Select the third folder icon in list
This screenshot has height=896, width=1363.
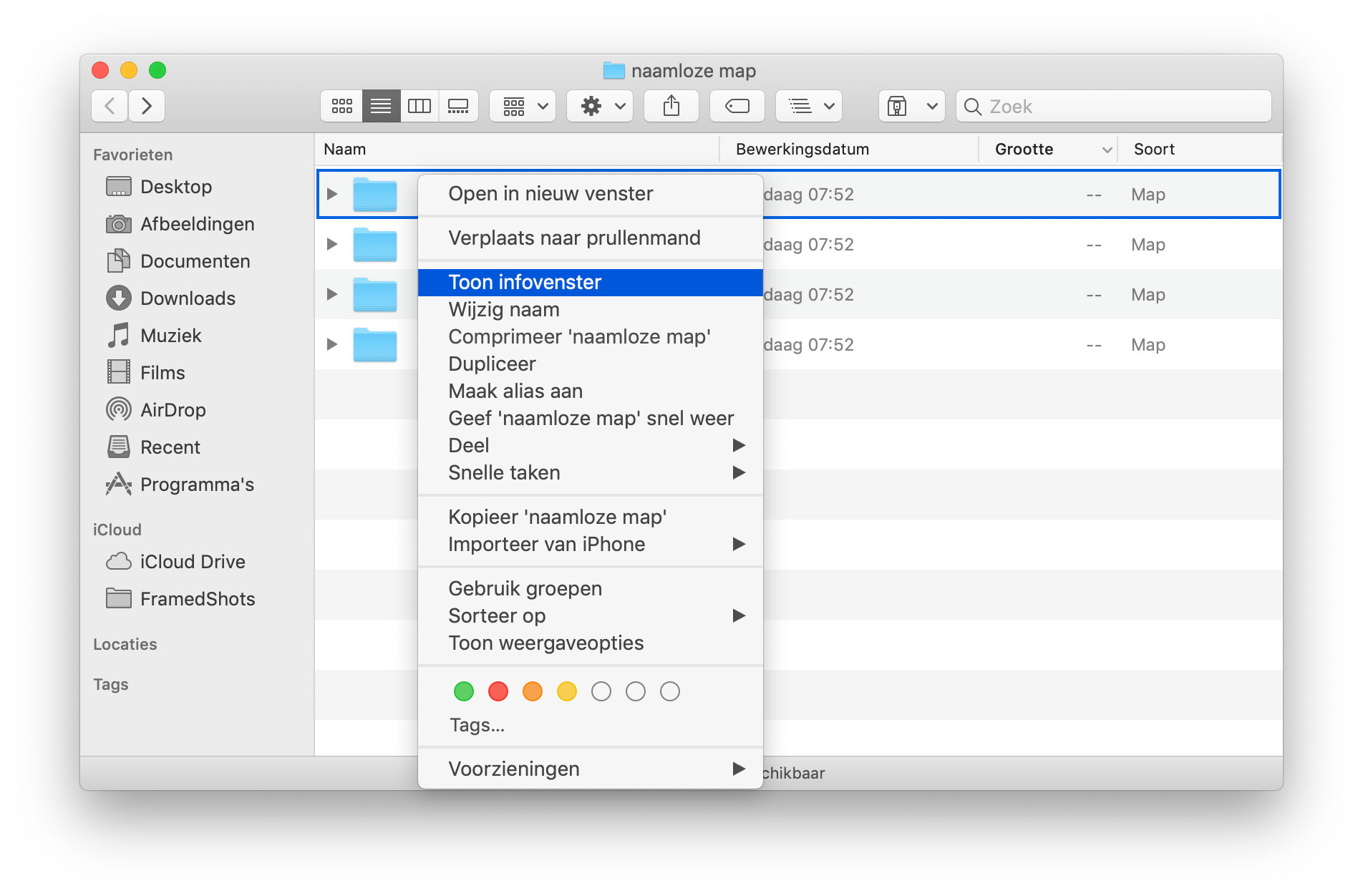coord(375,295)
